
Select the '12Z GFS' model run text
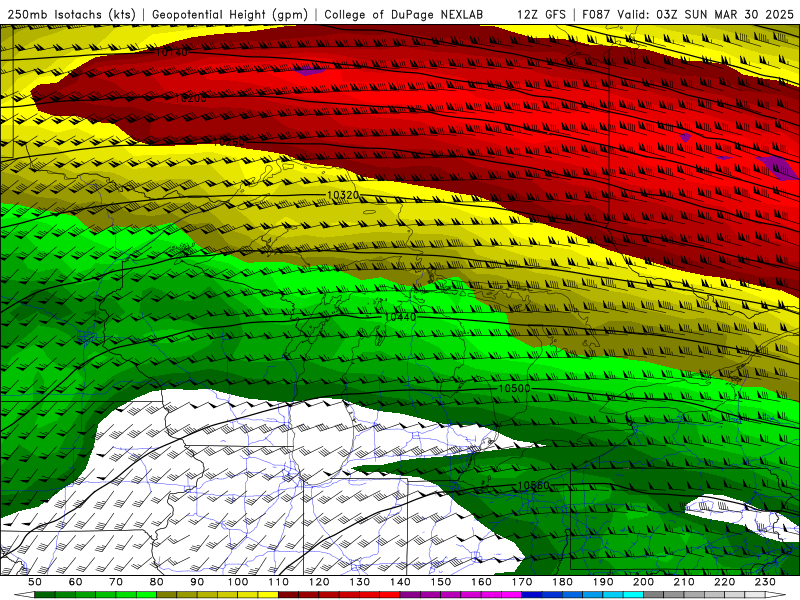[x=541, y=15]
